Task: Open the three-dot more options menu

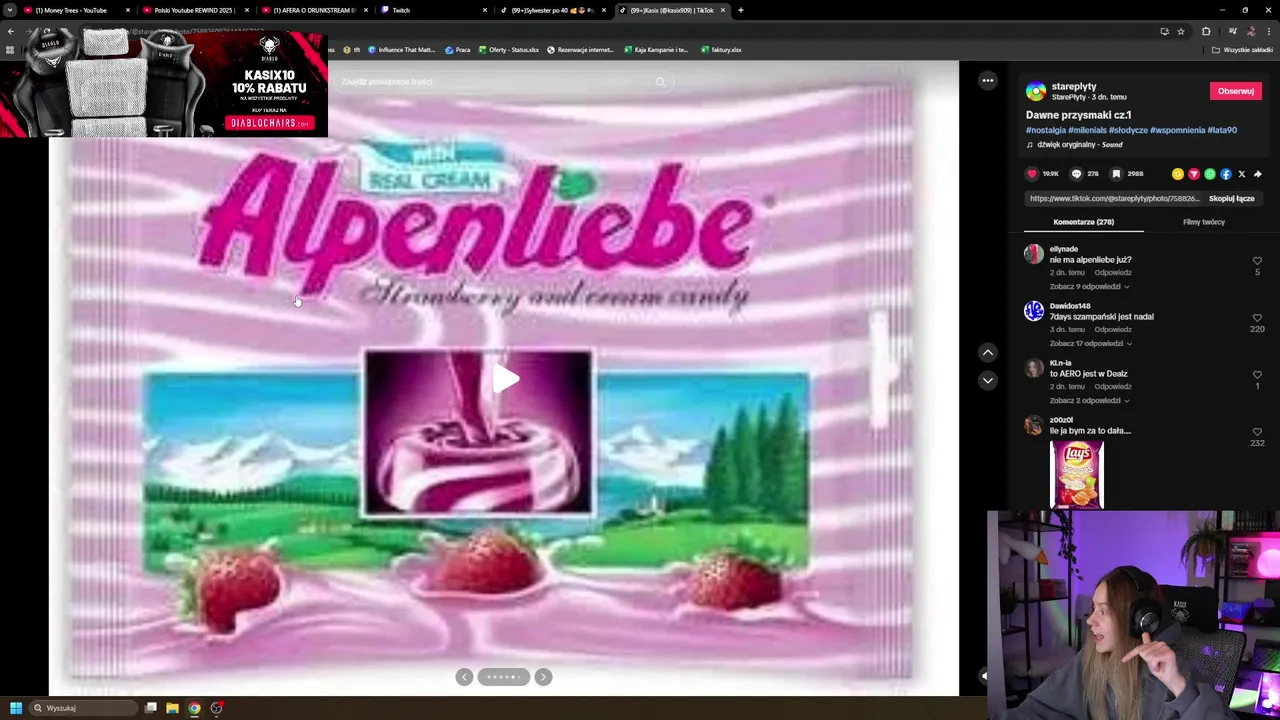Action: click(987, 81)
